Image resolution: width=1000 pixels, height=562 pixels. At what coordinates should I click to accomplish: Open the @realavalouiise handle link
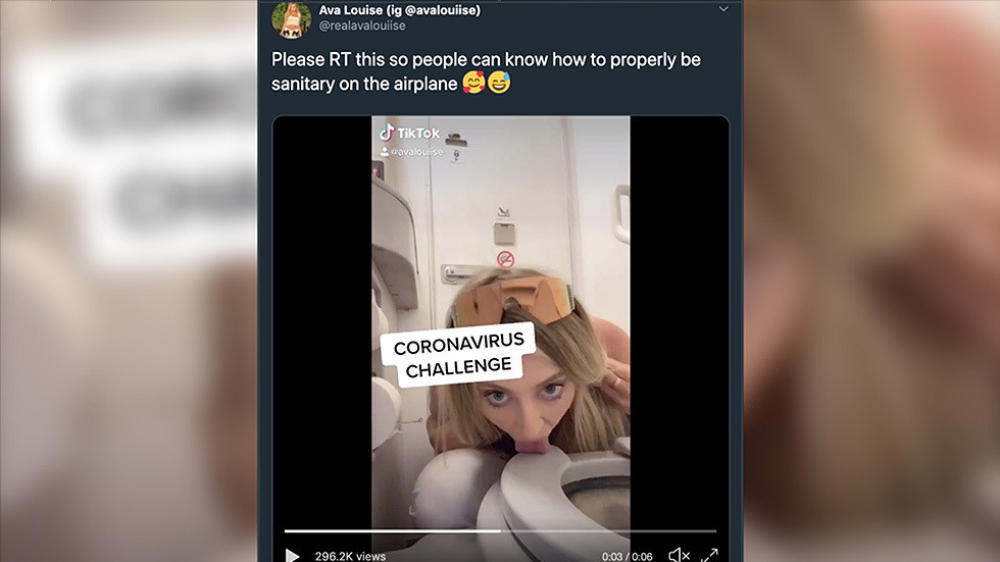(x=362, y=26)
